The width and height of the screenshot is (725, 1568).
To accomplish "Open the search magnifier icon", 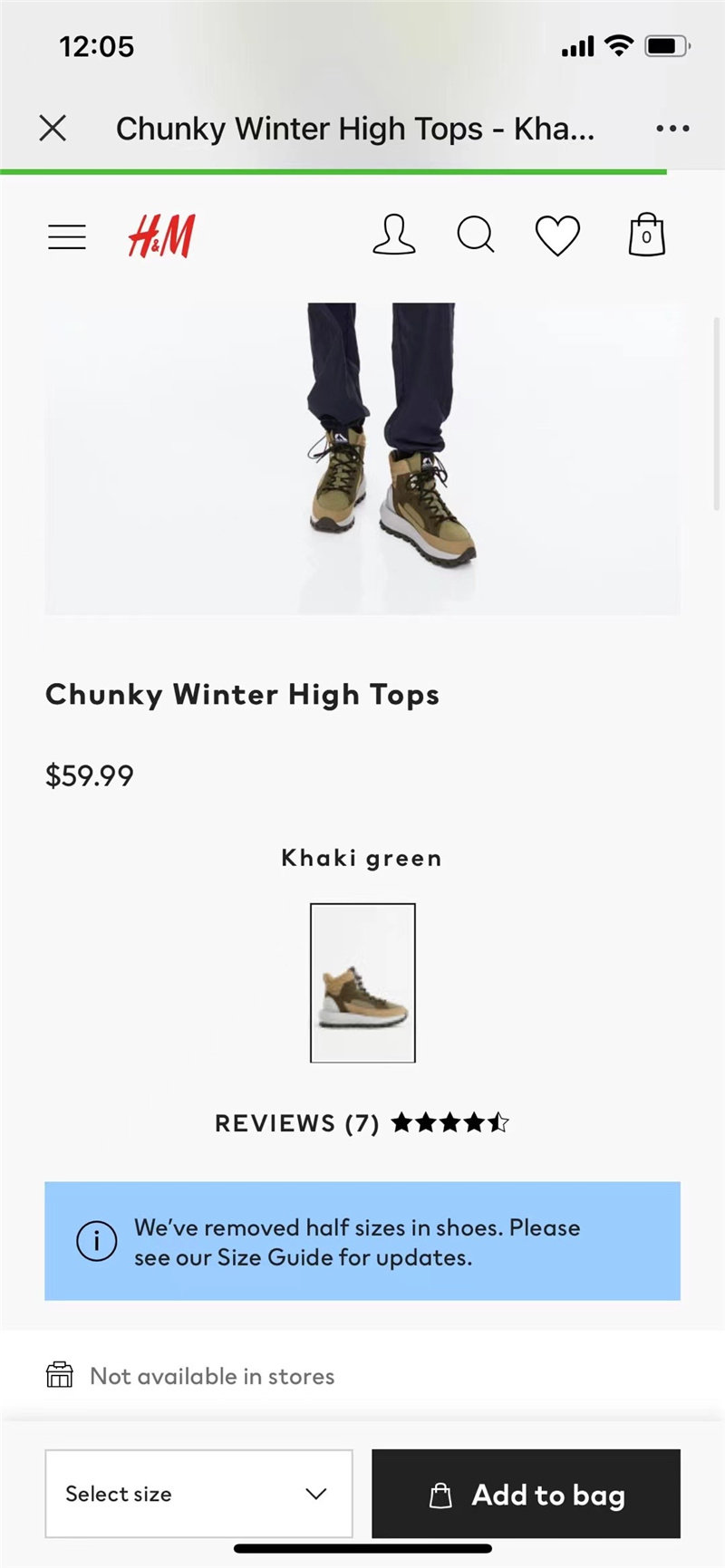I will point(476,236).
